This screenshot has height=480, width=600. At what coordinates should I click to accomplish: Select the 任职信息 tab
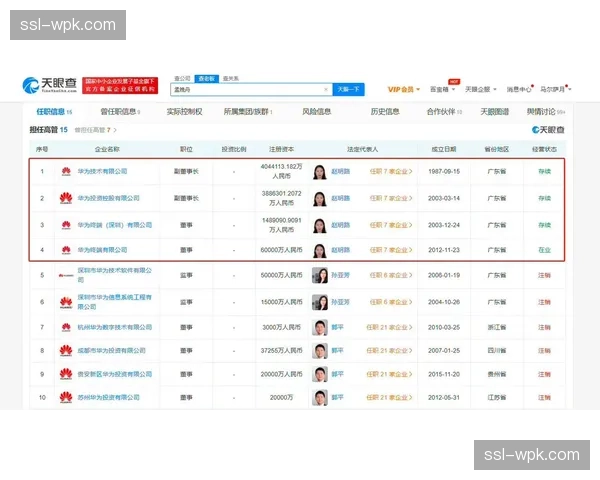[54, 112]
